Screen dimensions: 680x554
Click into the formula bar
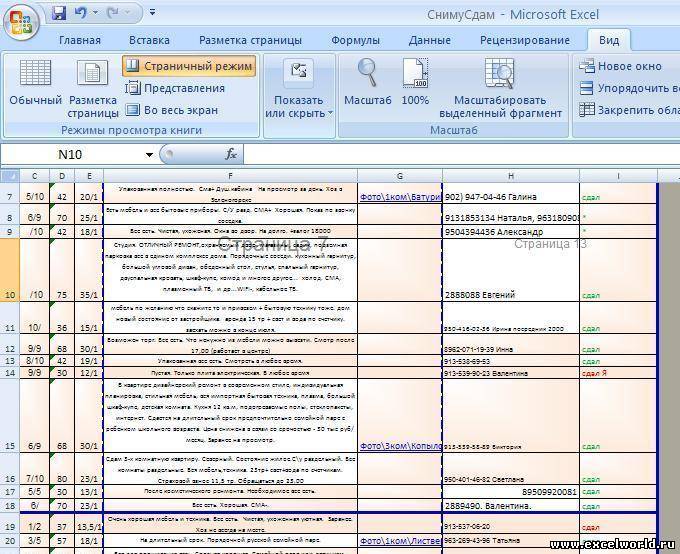click(461, 154)
